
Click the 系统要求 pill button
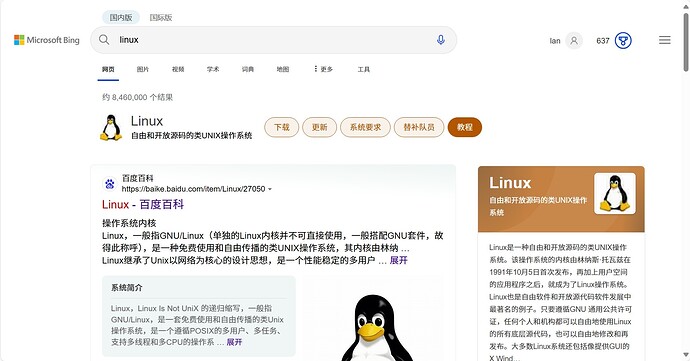[365, 127]
